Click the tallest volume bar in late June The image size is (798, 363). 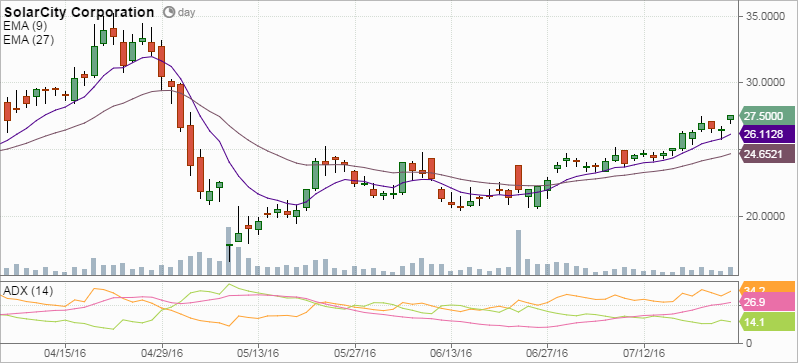[518, 253]
